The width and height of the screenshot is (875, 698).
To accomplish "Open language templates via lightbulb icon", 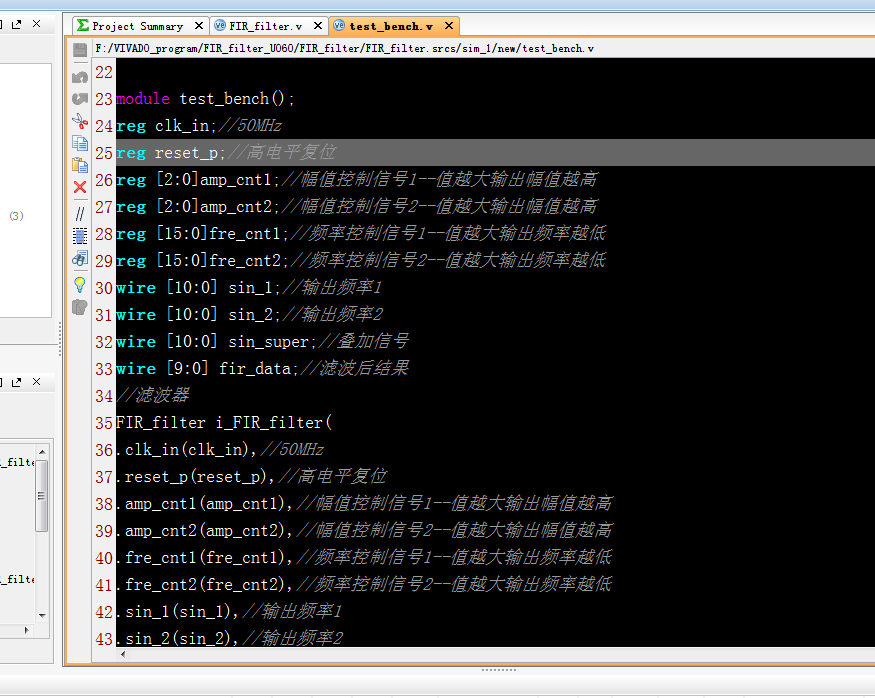I will pyautogui.click(x=80, y=284).
